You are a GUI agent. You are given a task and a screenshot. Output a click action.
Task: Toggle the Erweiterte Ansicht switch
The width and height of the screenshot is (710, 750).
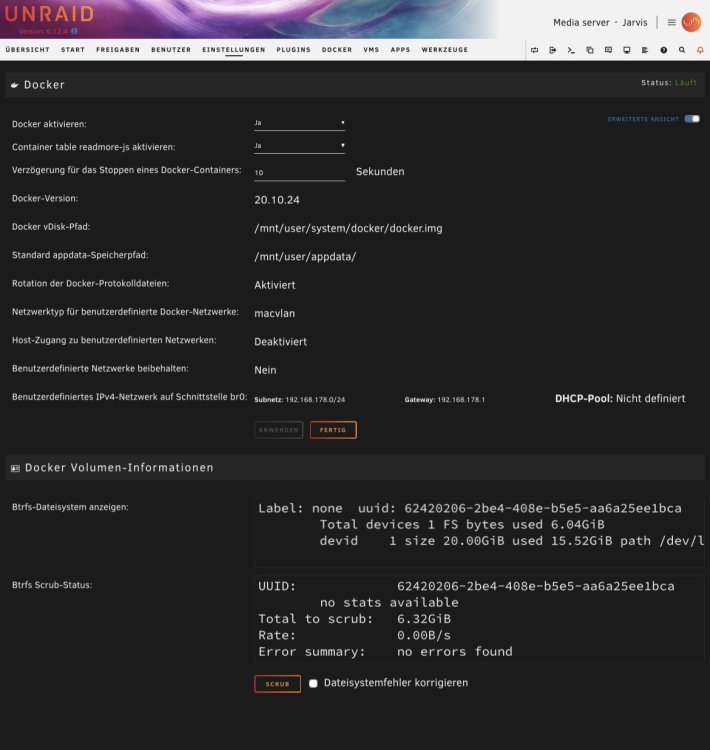click(692, 119)
